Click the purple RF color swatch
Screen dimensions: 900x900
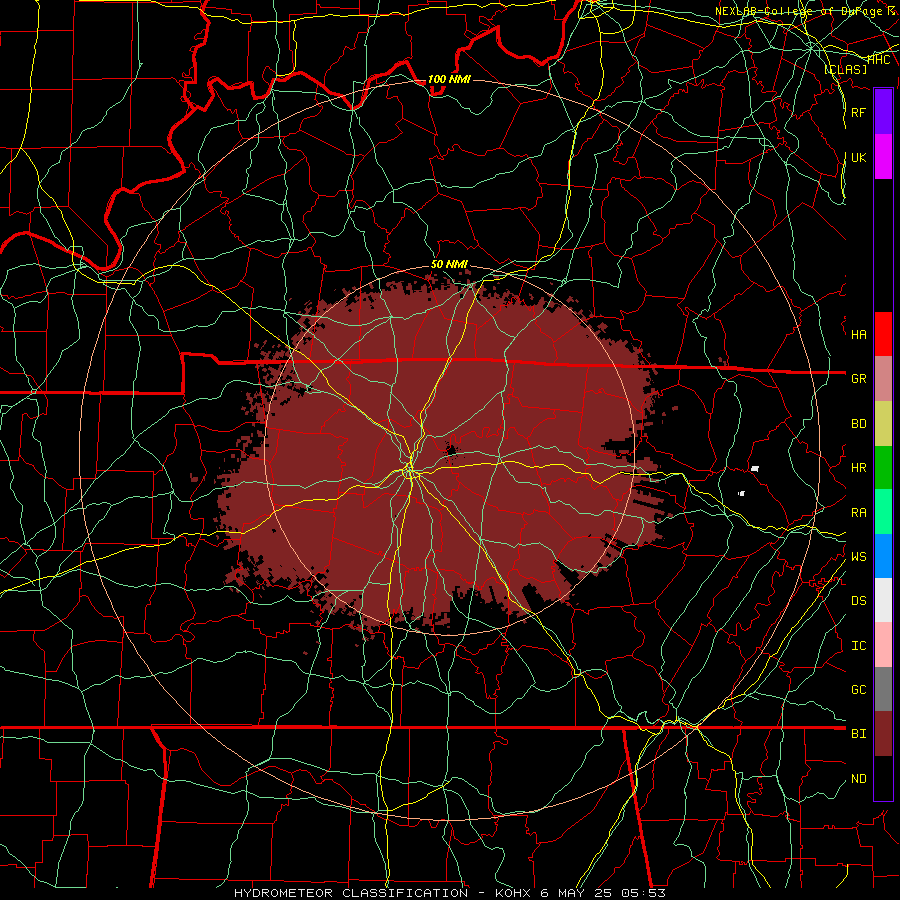pyautogui.click(x=883, y=112)
